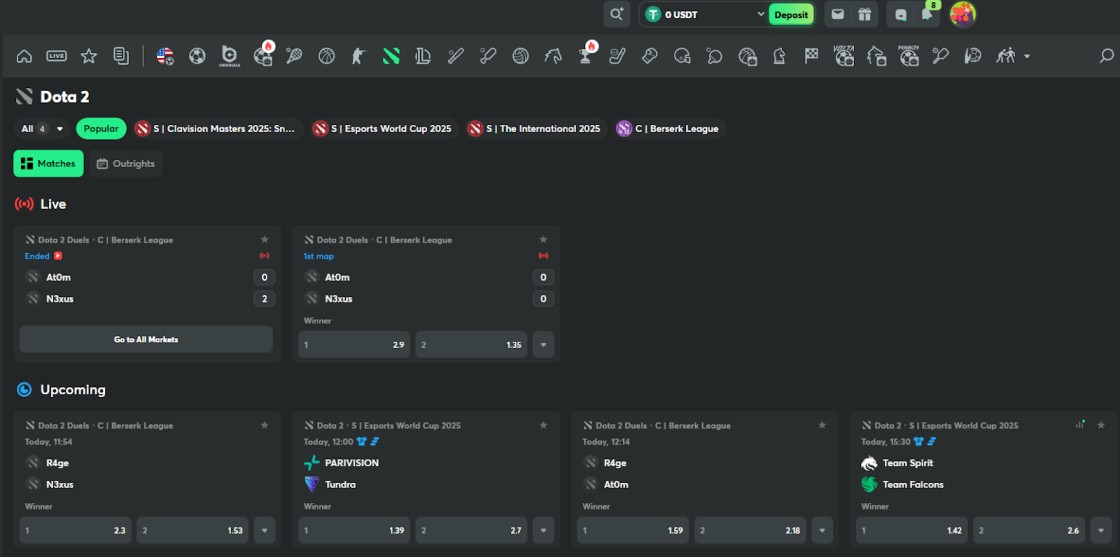The width and height of the screenshot is (1120, 557).
Task: Open the gift box rewards icon
Action: [x=864, y=14]
